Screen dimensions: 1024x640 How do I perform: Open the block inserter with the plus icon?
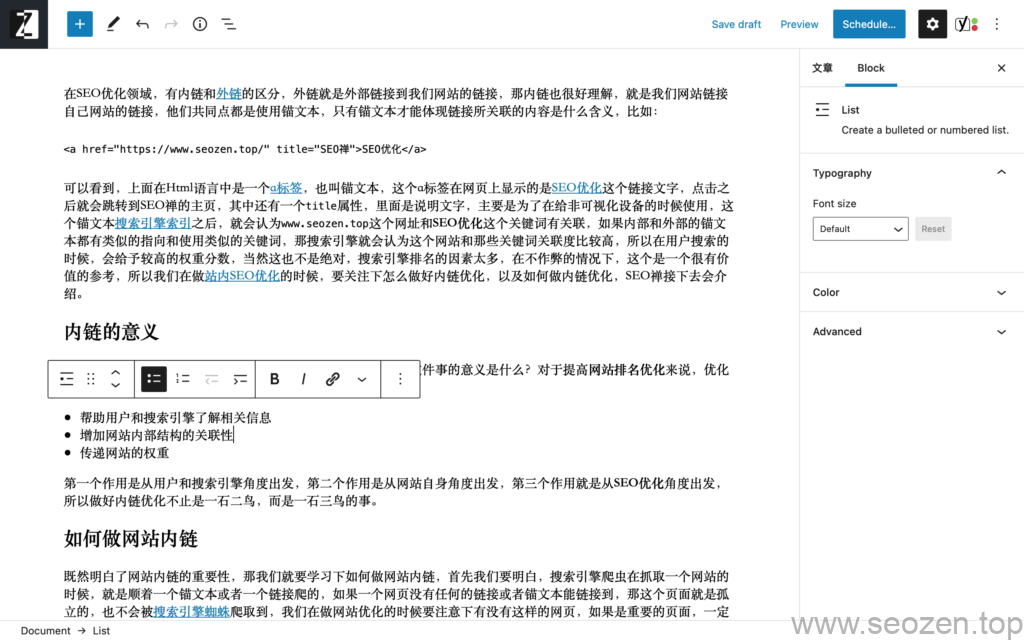pos(79,23)
